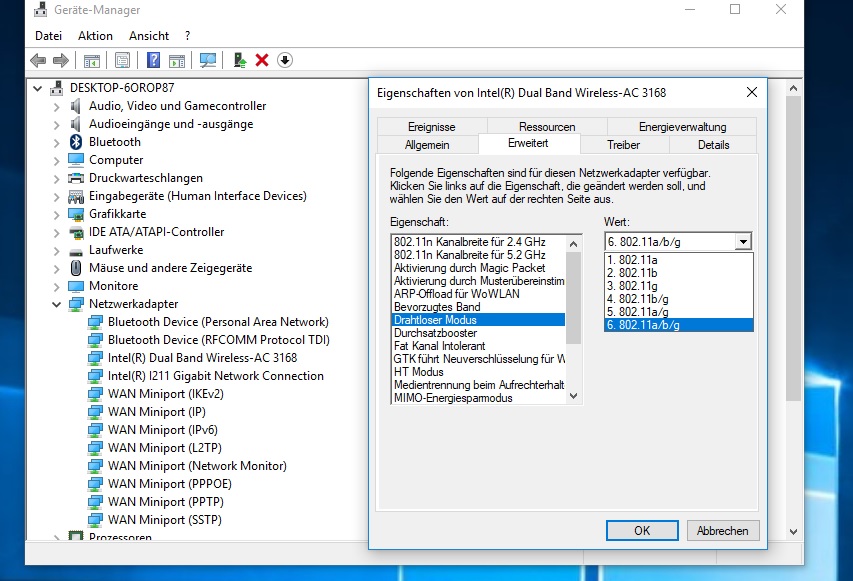Disable the device with the down-arrow icon
Viewport: 853px width, 581px height.
[285, 60]
